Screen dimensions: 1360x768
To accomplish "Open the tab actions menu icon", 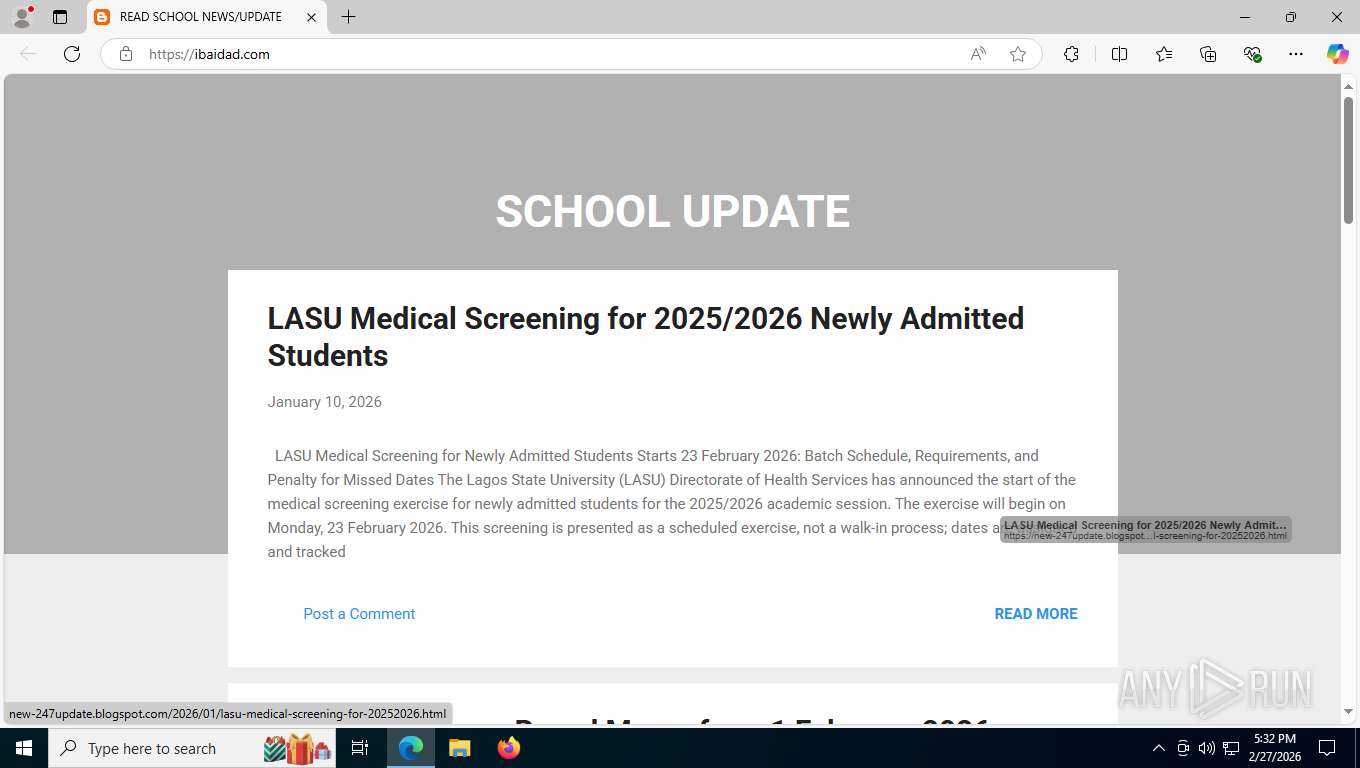I will click(60, 17).
